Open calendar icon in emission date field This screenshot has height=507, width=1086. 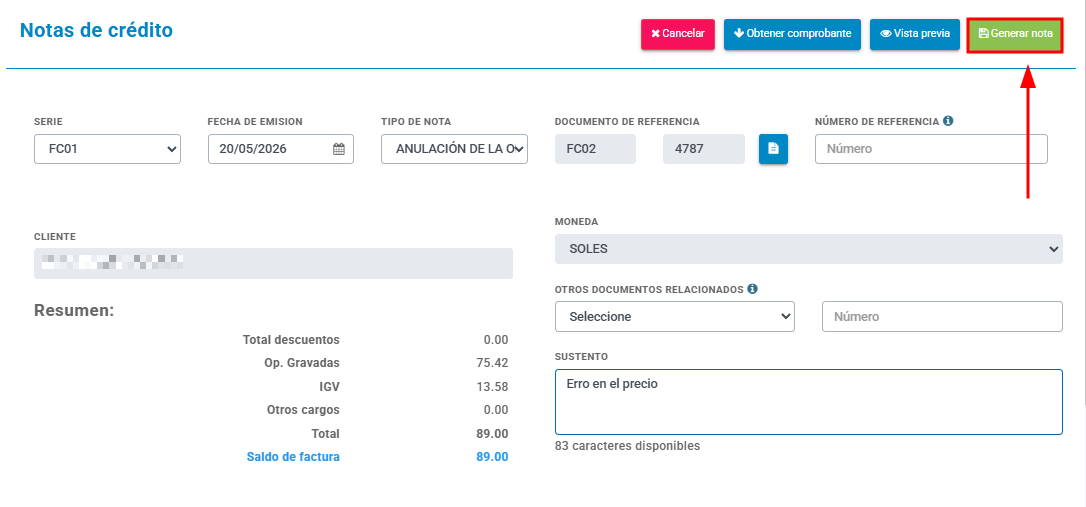pos(339,149)
